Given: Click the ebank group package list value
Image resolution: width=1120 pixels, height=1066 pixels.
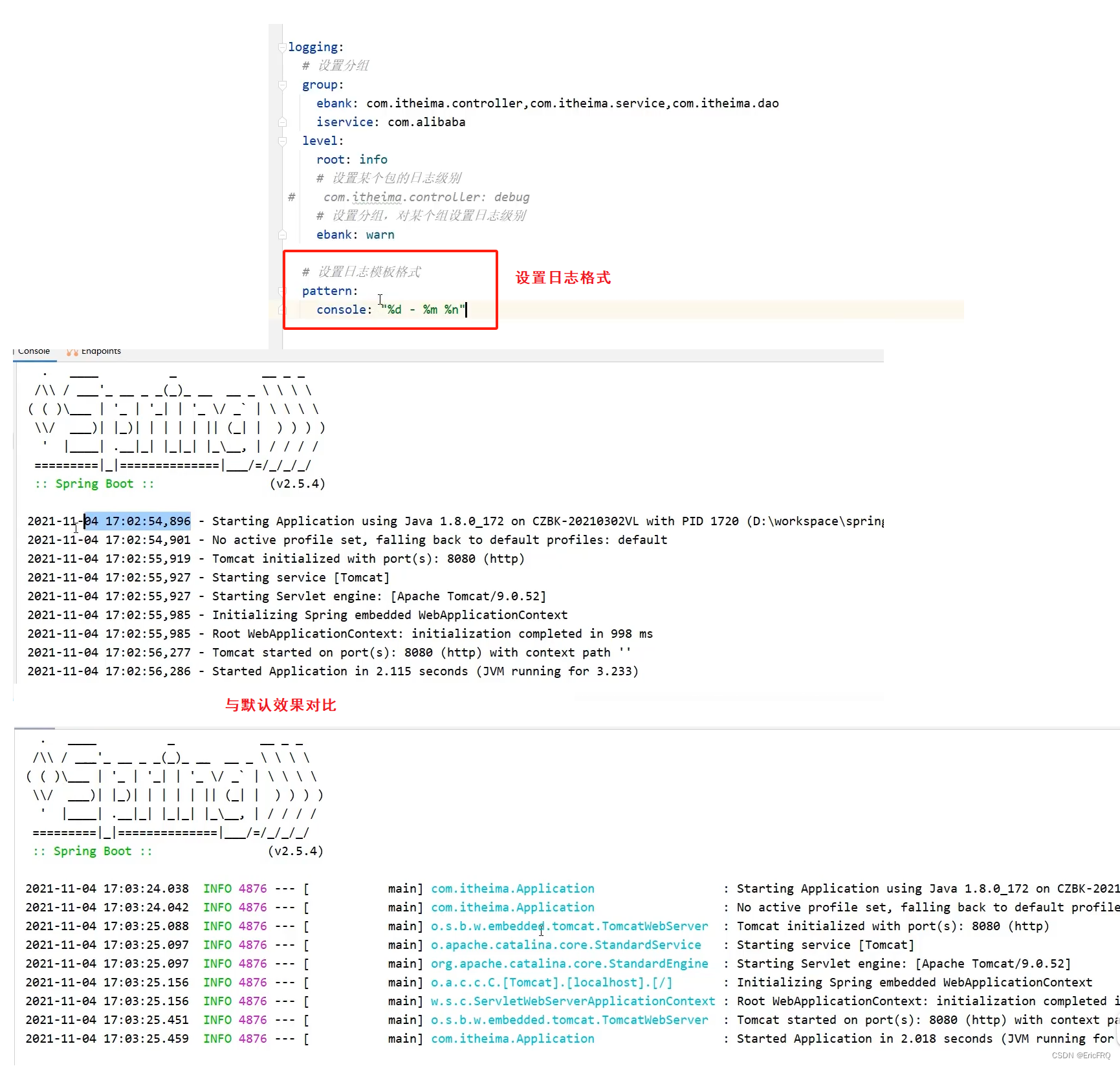Looking at the screenshot, I should (x=573, y=103).
